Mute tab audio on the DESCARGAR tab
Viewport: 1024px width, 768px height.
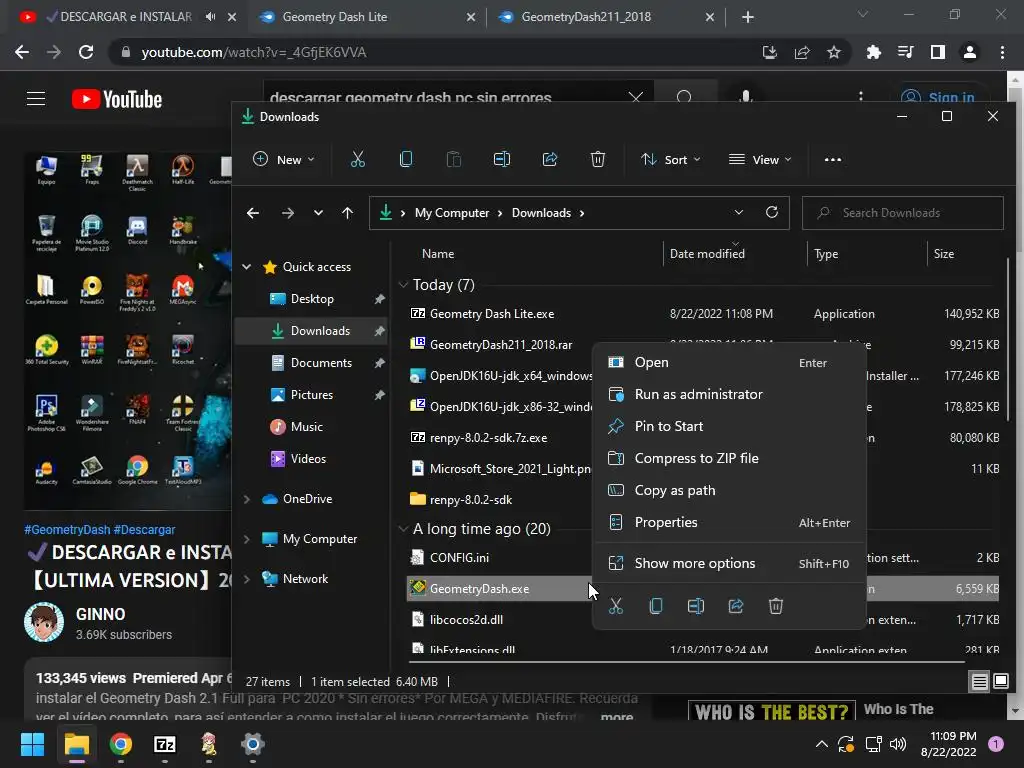210,17
